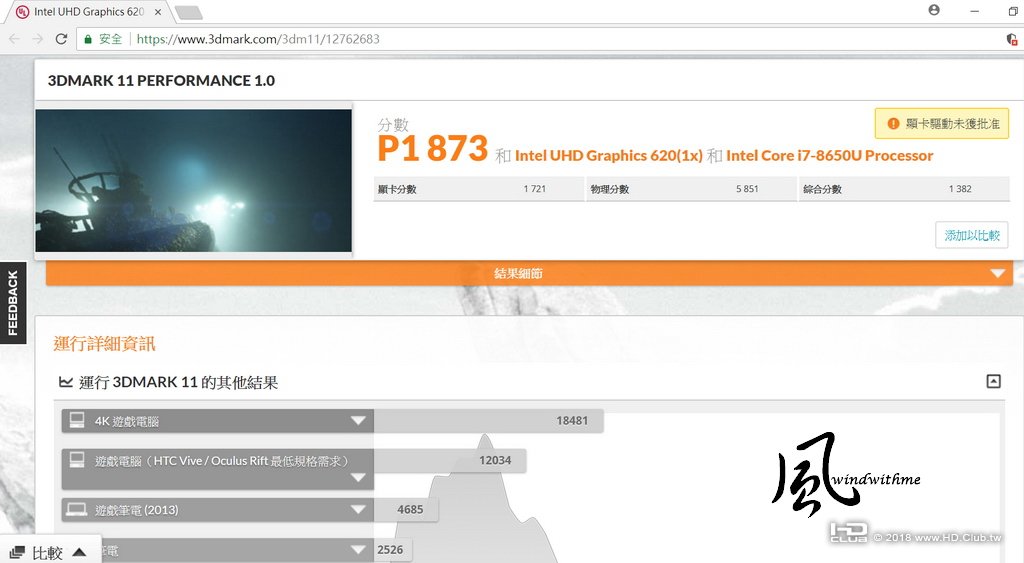The width and height of the screenshot is (1024, 563).
Task: Click the 添加以比較 button
Action: pos(972,235)
